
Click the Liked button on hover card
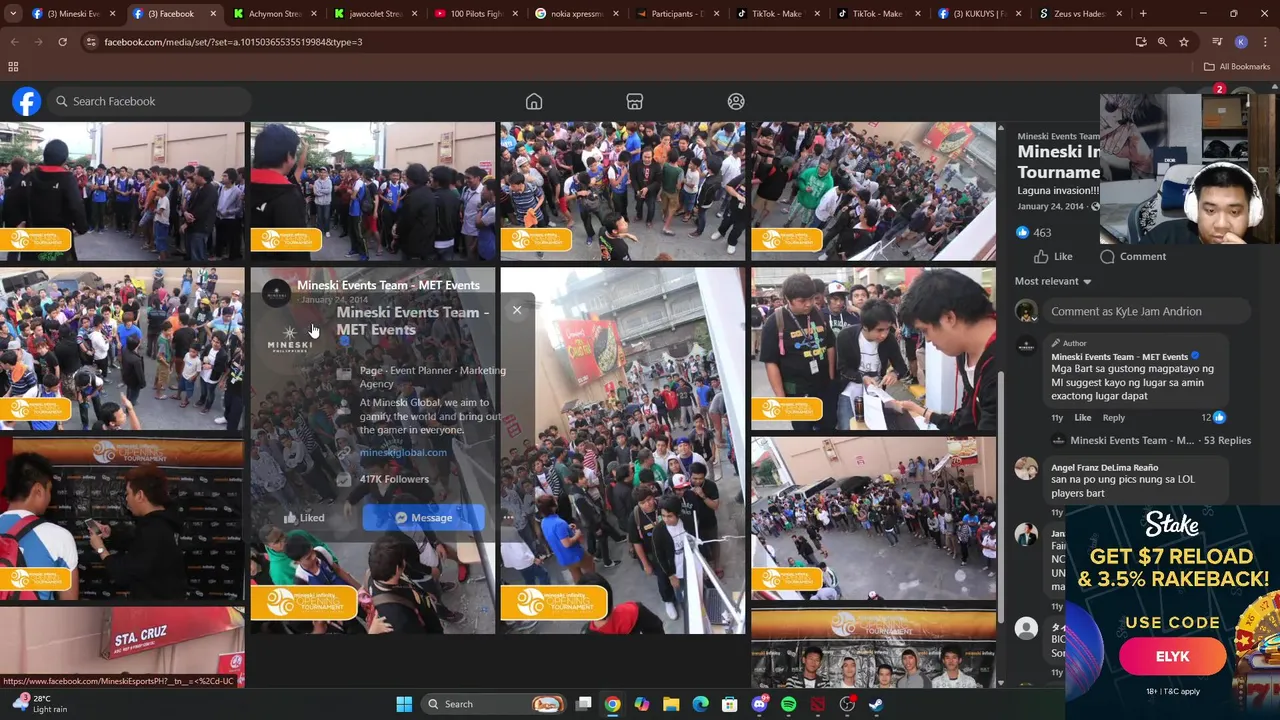tap(304, 517)
